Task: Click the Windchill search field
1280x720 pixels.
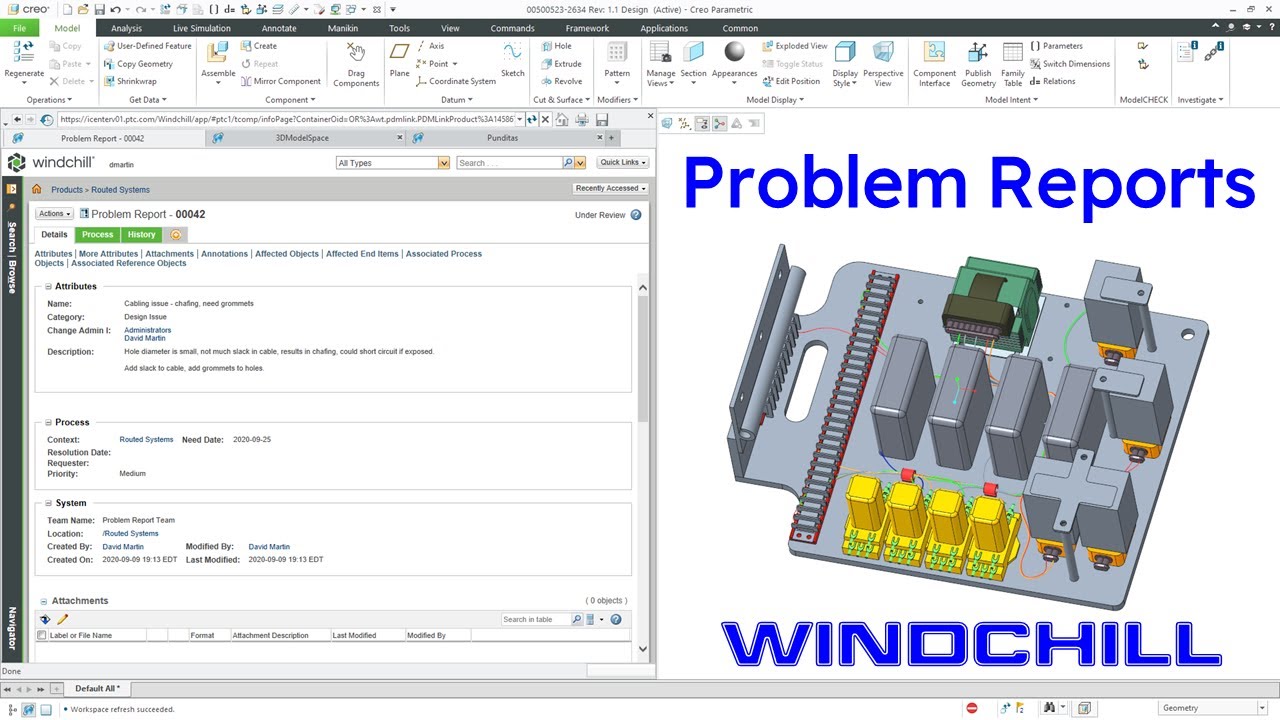Action: pyautogui.click(x=509, y=163)
